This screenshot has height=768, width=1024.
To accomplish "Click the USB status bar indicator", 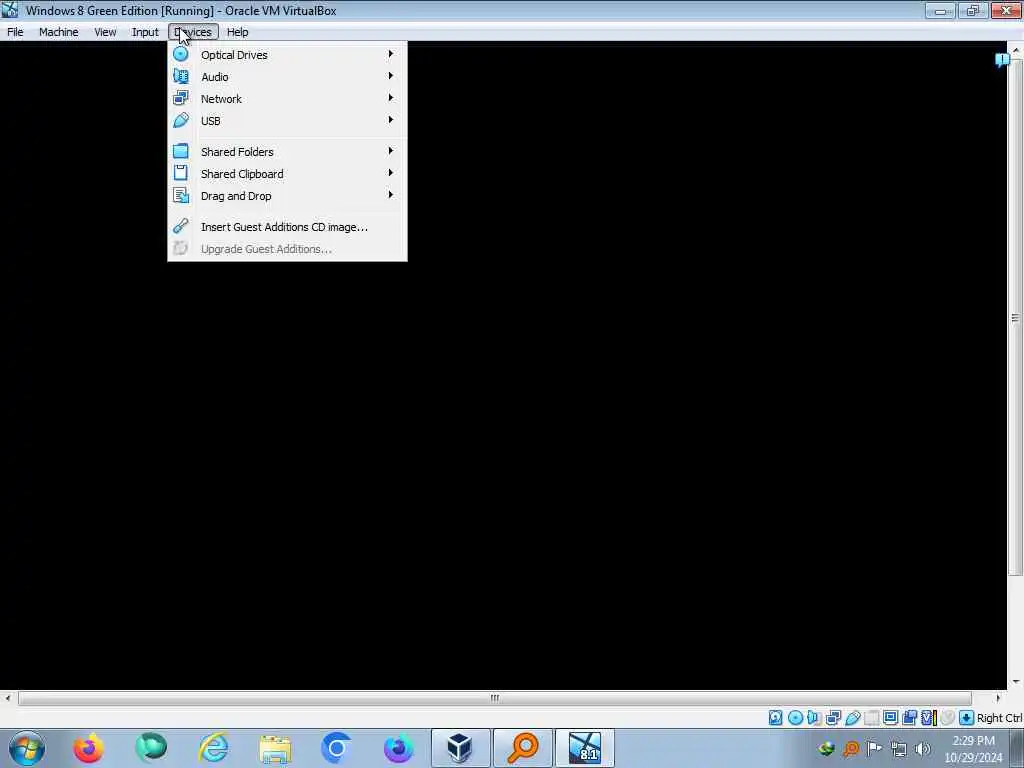I will (x=852, y=718).
